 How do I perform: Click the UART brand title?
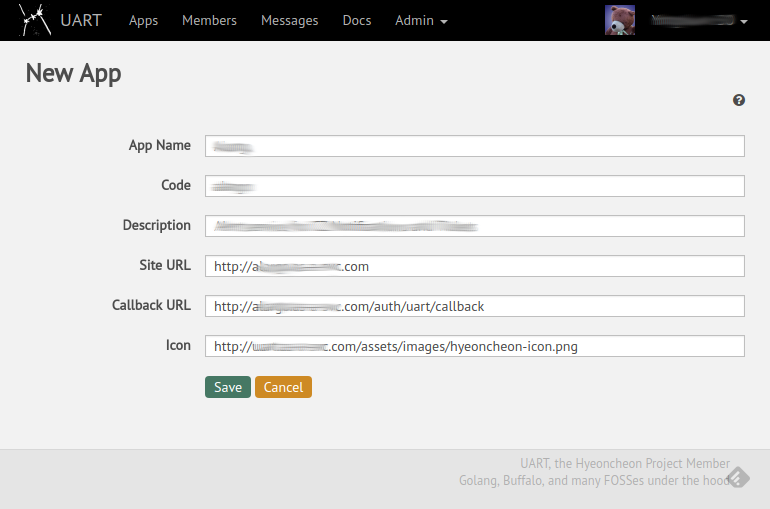pyautogui.click(x=81, y=21)
